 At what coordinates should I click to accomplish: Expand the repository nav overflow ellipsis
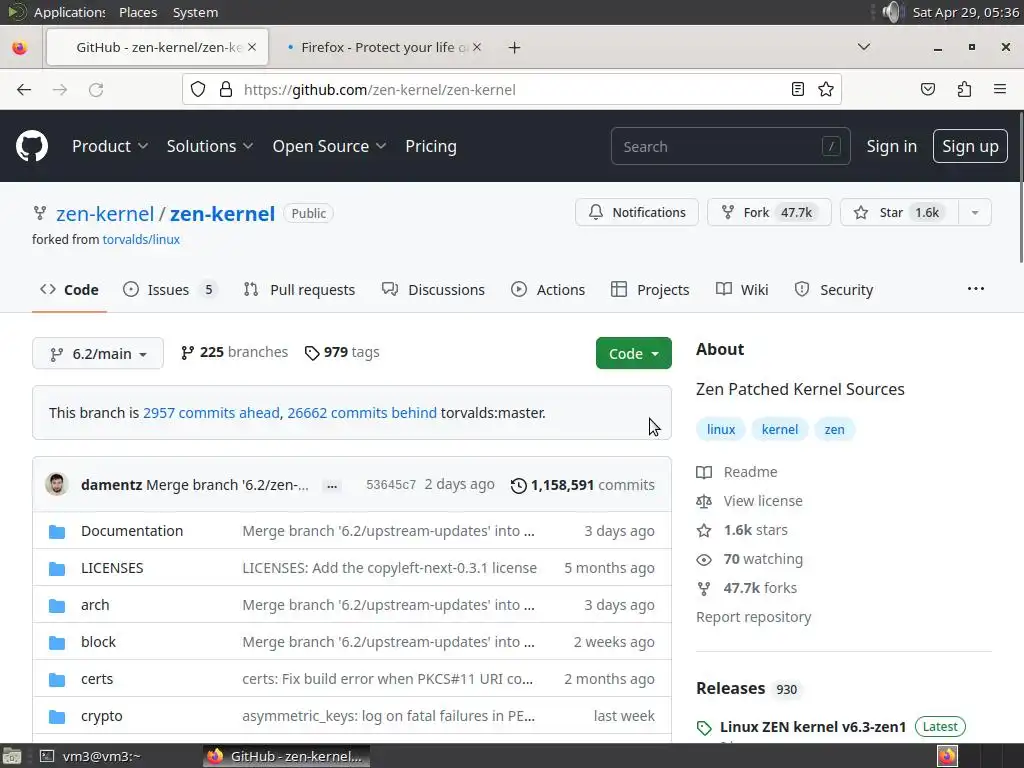976,289
